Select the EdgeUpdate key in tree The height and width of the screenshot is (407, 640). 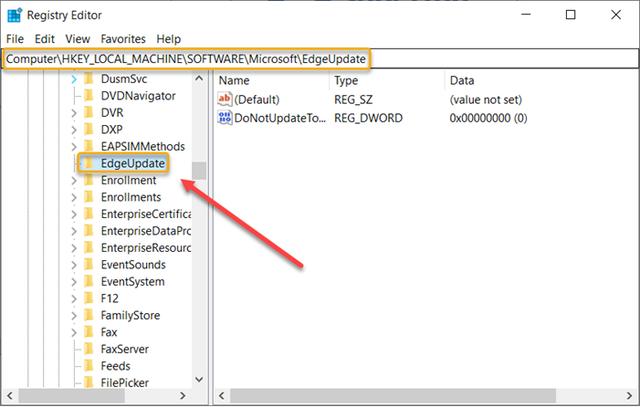132,163
